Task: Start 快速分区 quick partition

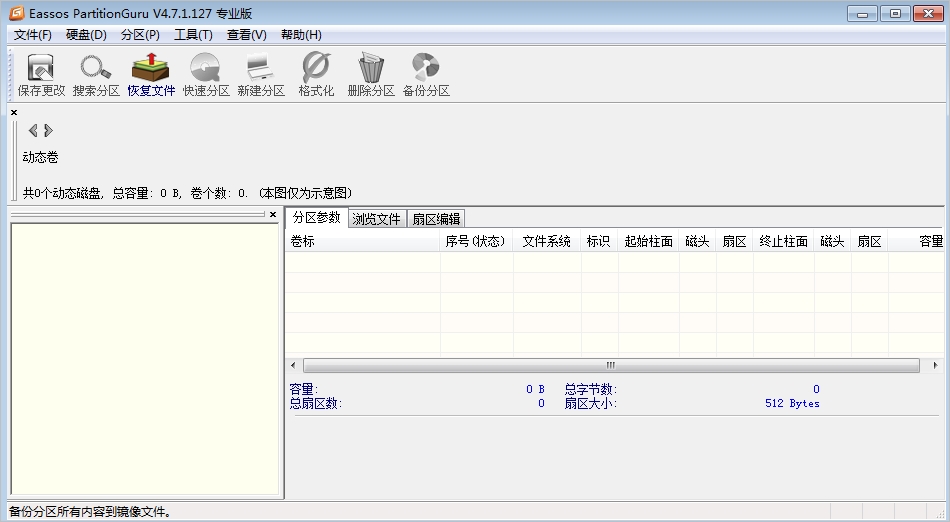Action: click(x=206, y=75)
